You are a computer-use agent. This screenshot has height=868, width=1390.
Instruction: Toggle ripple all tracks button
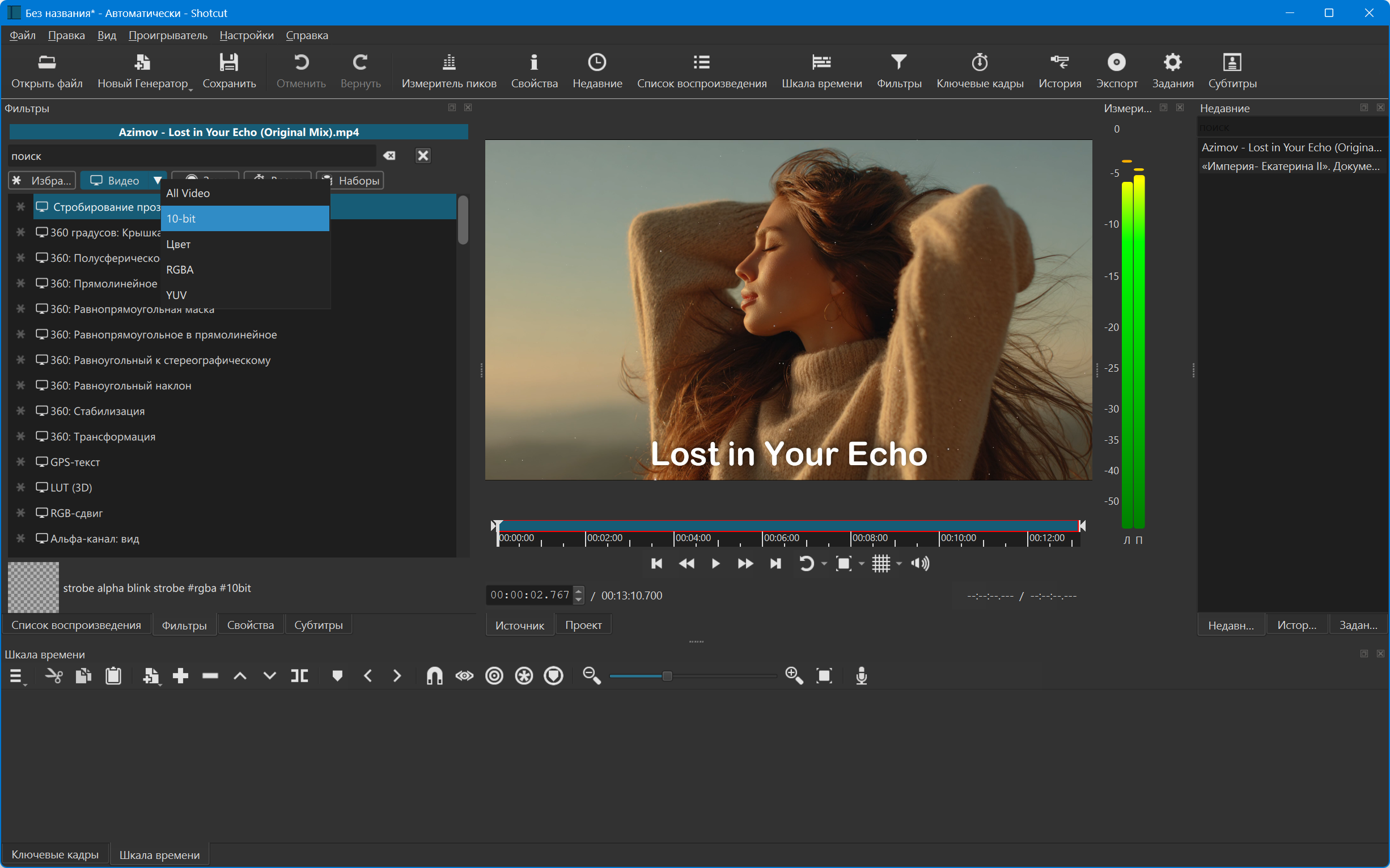click(x=524, y=676)
